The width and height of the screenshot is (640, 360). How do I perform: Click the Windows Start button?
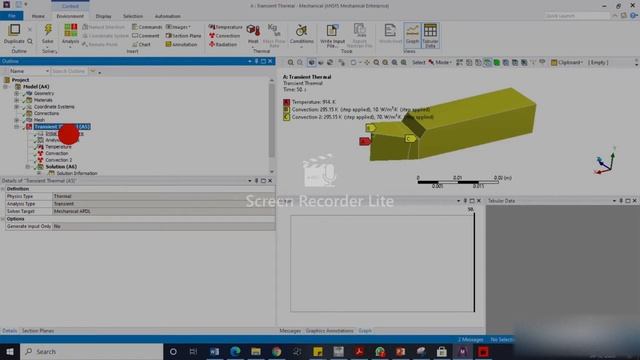point(10,351)
